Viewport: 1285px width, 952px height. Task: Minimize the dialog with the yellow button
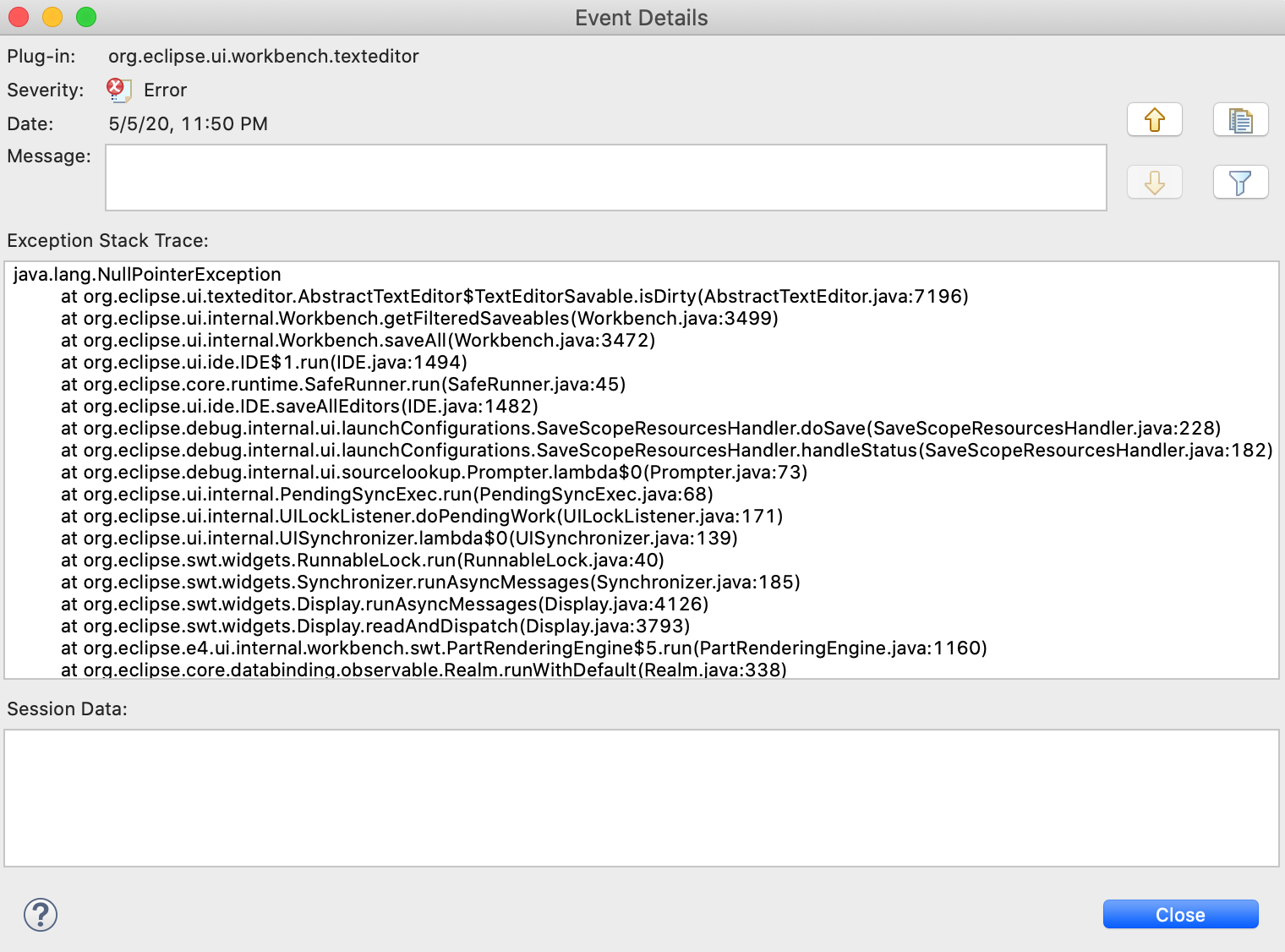[x=52, y=17]
